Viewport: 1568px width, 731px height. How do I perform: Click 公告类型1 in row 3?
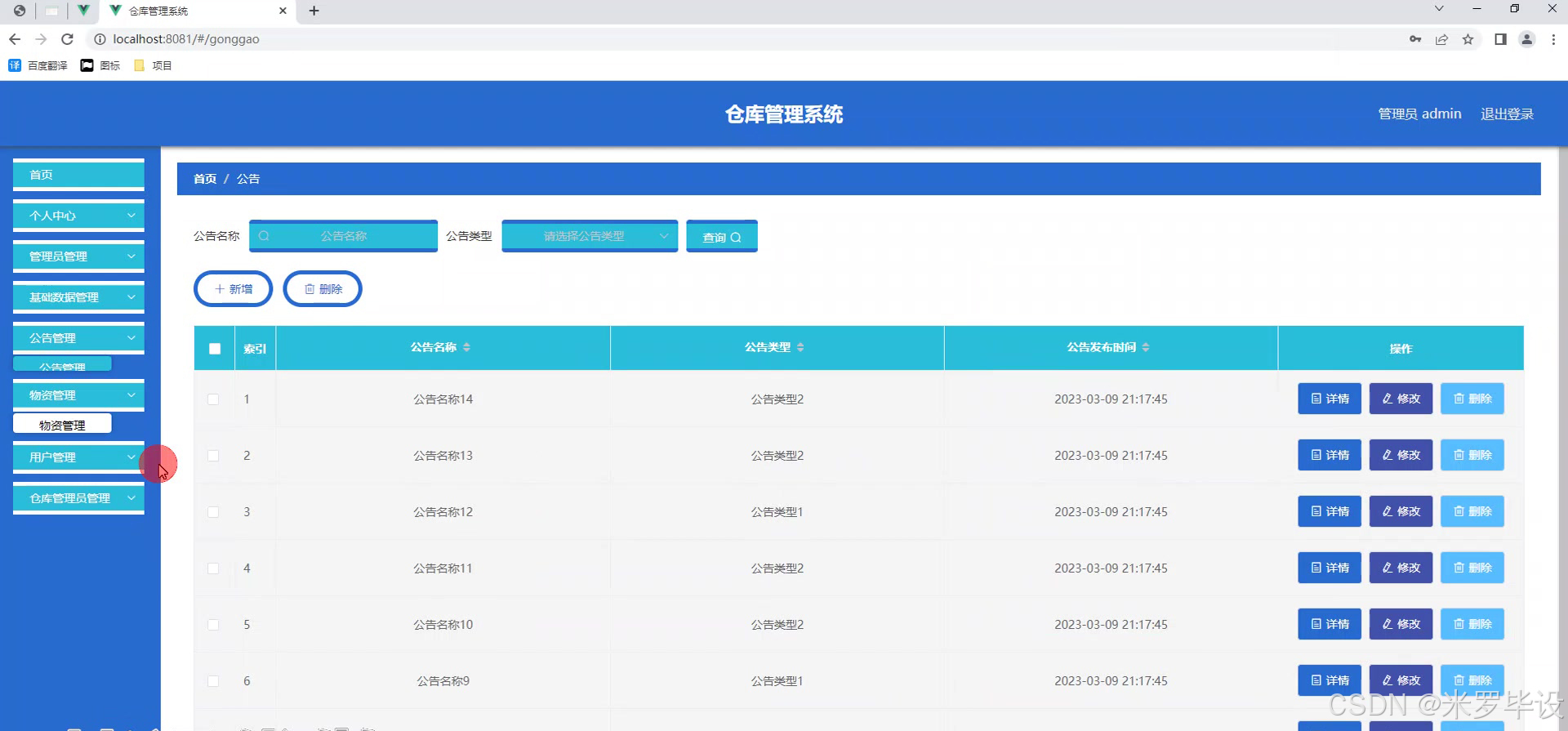pyautogui.click(x=777, y=512)
